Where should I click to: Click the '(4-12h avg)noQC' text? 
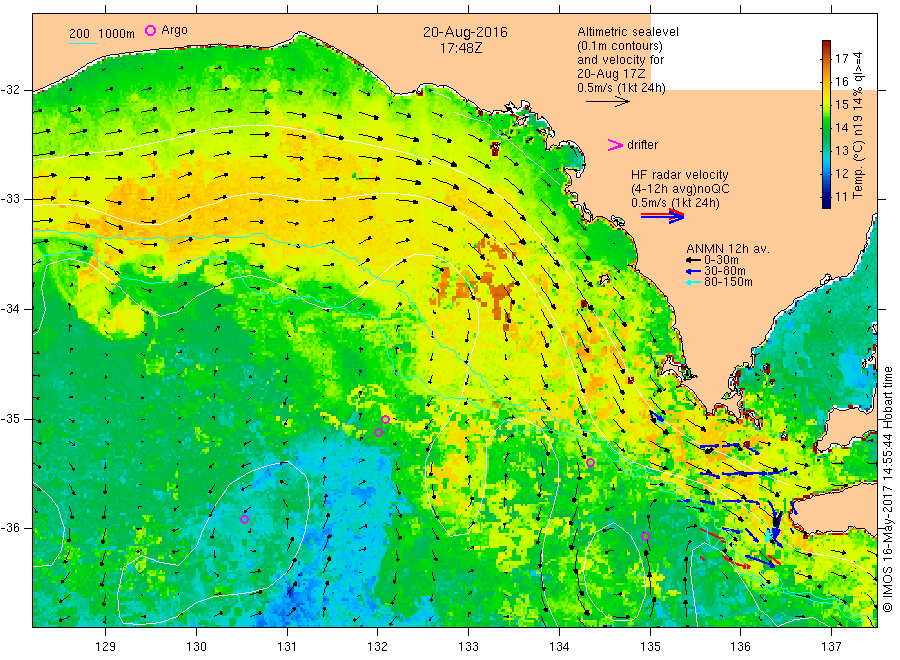coord(681,189)
